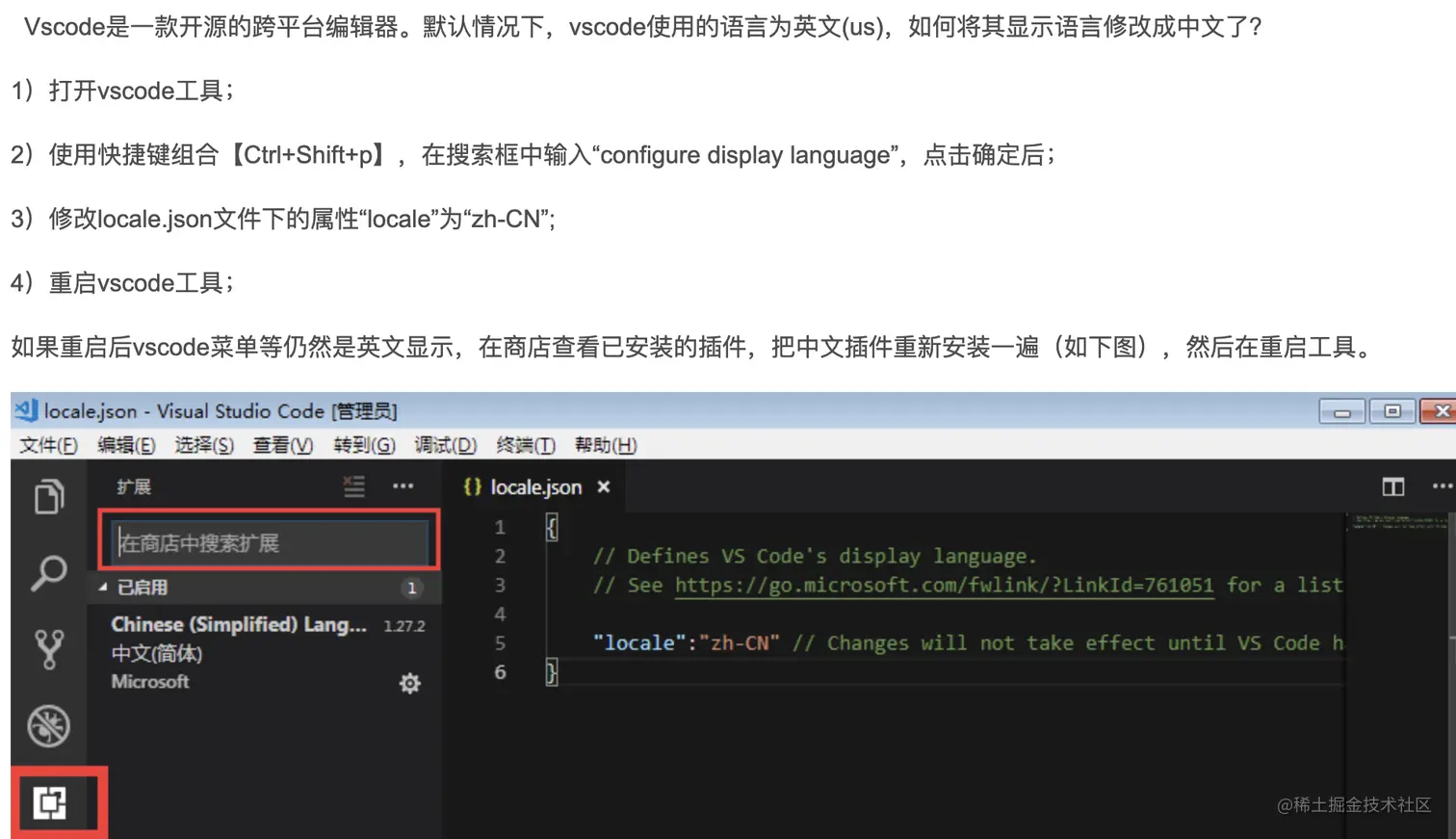This screenshot has width=1456, height=839.
Task: Click editor line number 5
Action: (x=500, y=642)
